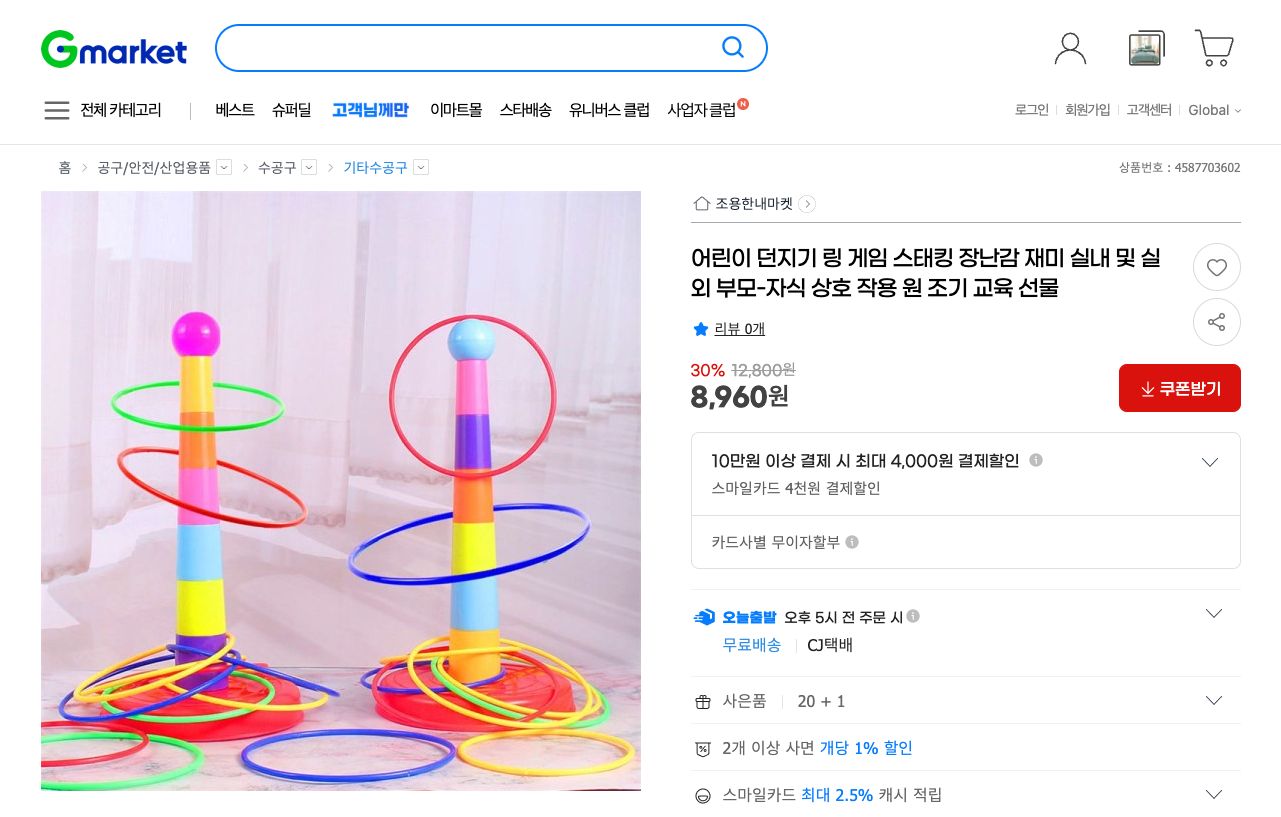Expand the Global language dropdown
This screenshot has width=1281, height=817.
tap(1214, 110)
